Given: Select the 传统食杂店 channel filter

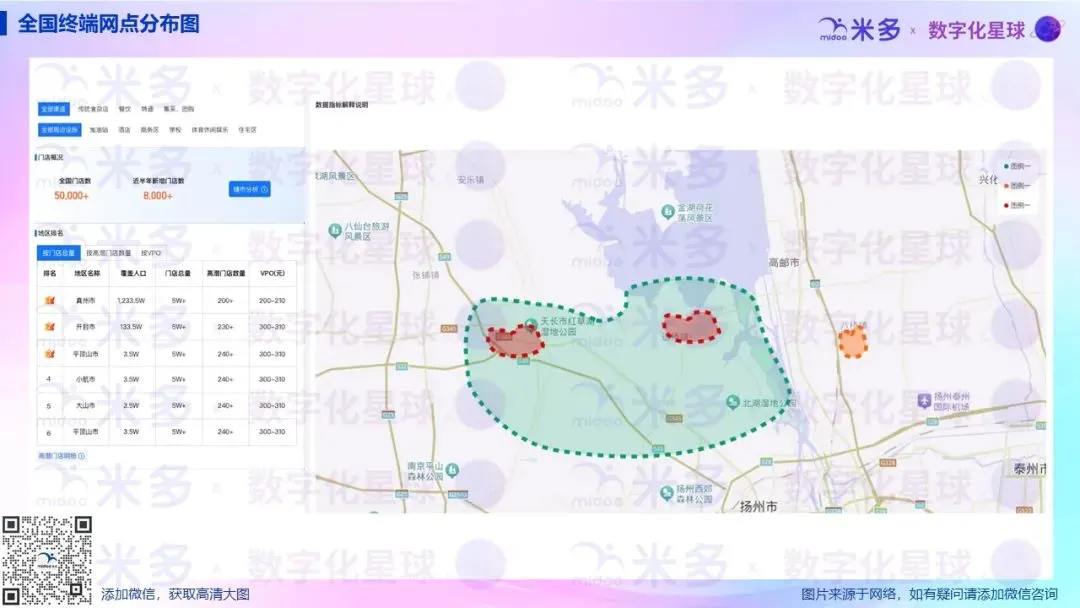Looking at the screenshot, I should (92, 109).
